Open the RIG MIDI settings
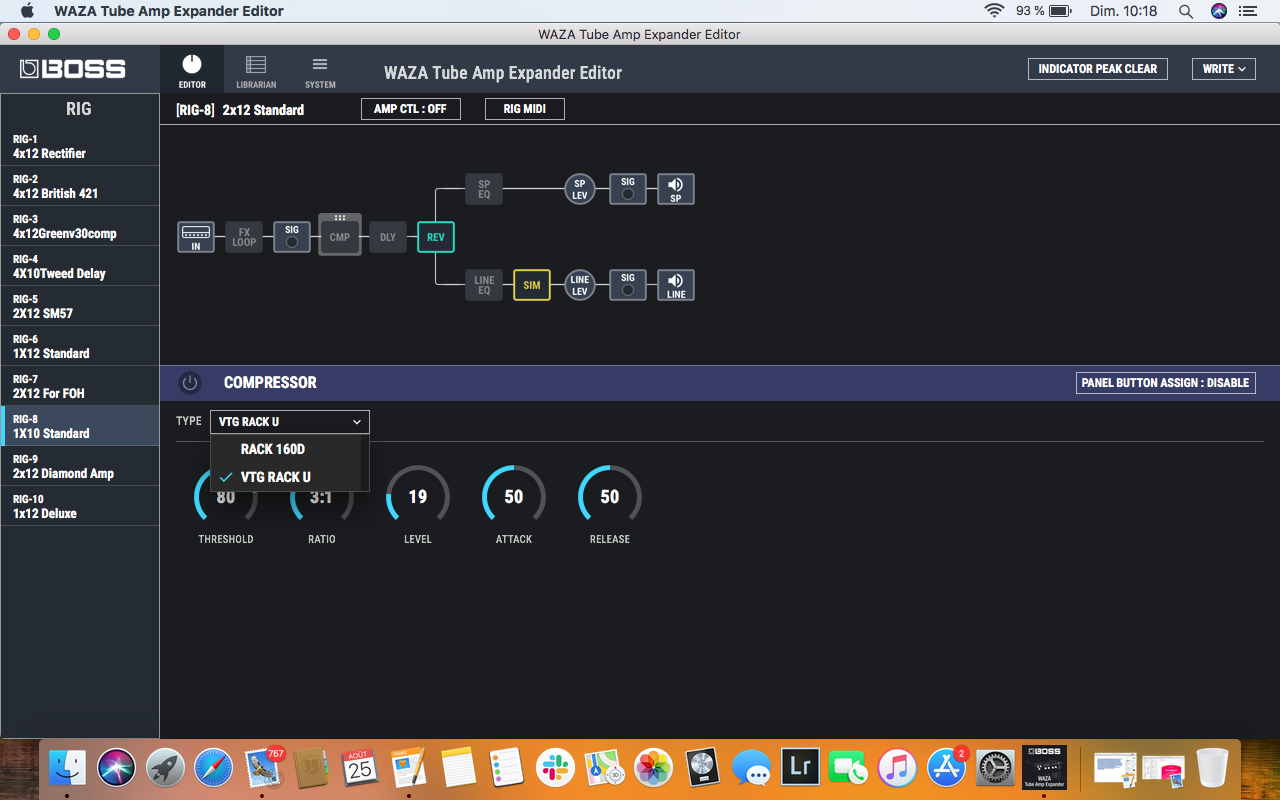The height and width of the screenshot is (800, 1280). pyautogui.click(x=524, y=108)
